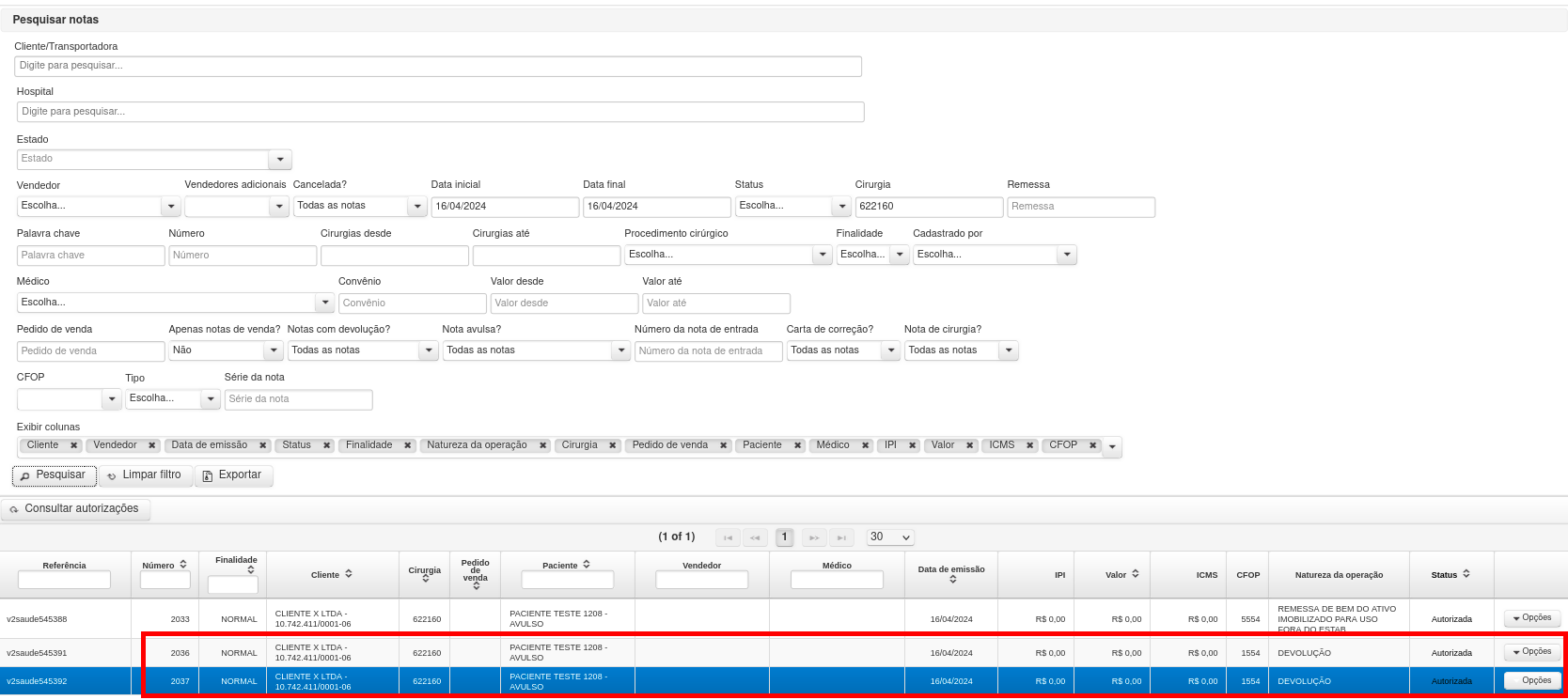Sort table by Data de emissão column
This screenshot has width=1568, height=700.
(x=952, y=580)
